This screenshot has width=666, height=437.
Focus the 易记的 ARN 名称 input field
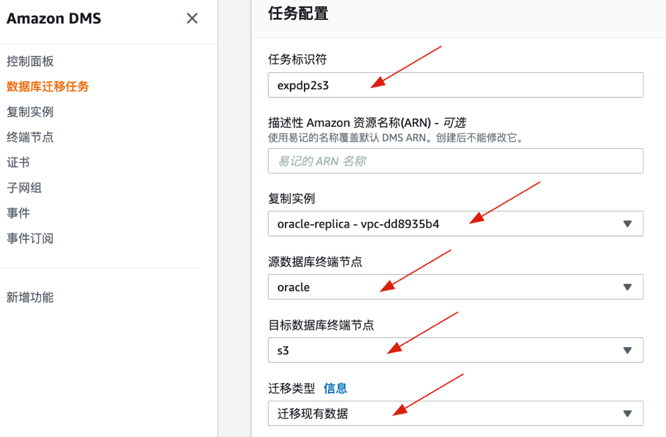coord(455,161)
